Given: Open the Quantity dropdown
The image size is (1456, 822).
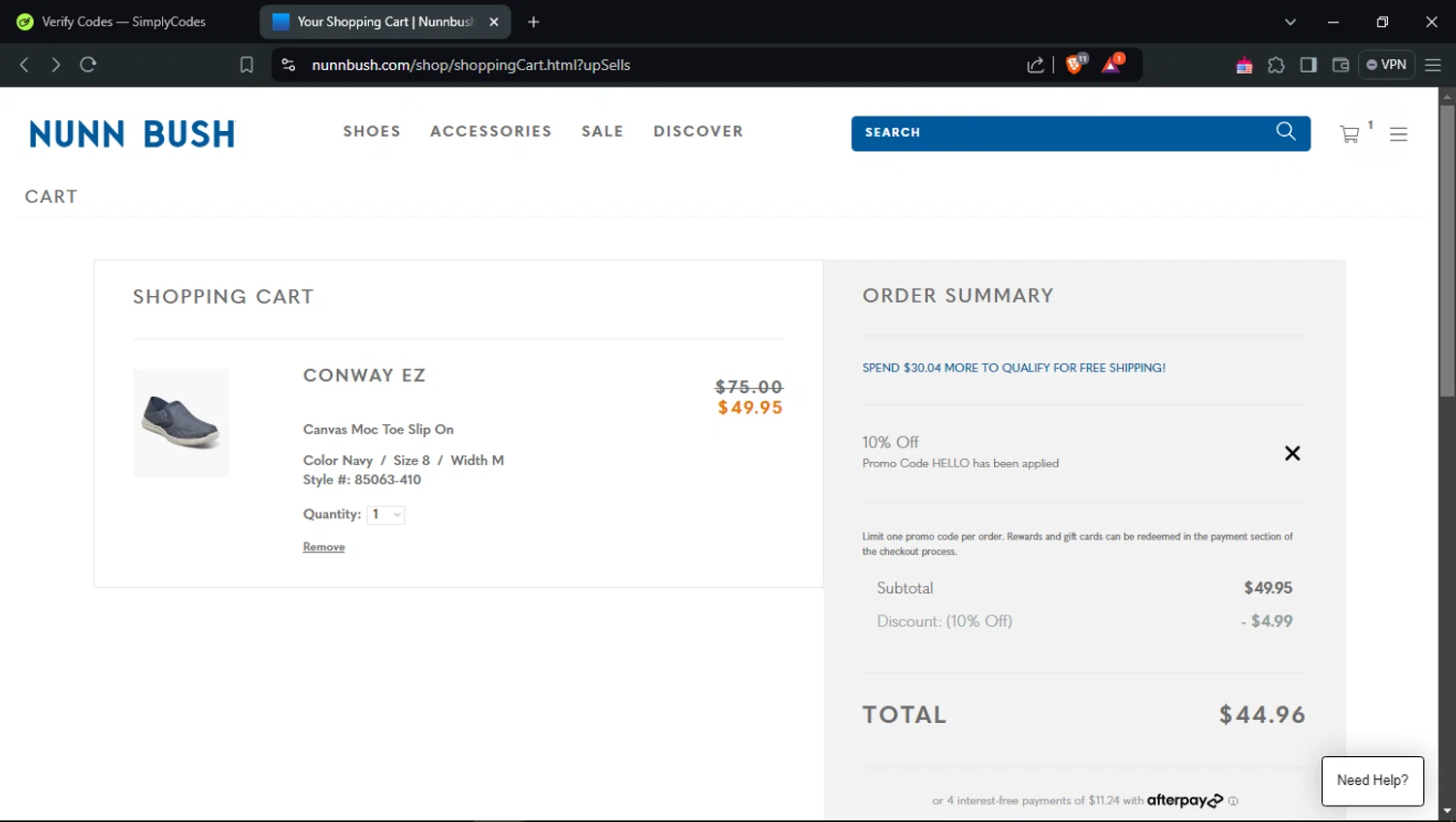Looking at the screenshot, I should 385,514.
